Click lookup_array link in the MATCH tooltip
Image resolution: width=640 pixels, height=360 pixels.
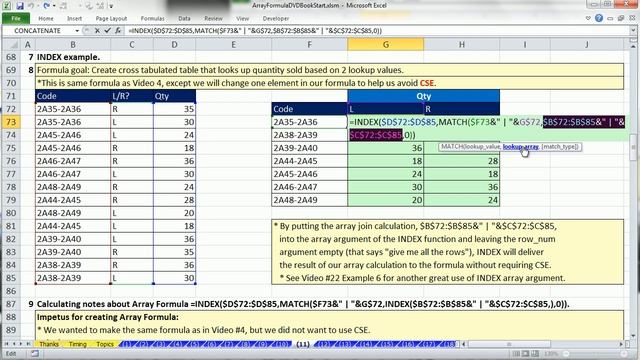point(520,147)
